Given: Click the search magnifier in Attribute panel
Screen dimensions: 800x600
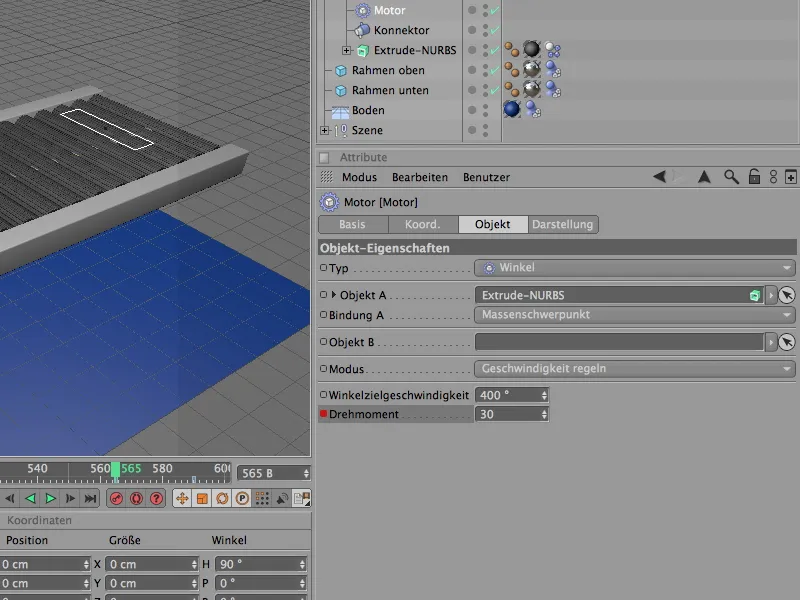Looking at the screenshot, I should point(731,177).
